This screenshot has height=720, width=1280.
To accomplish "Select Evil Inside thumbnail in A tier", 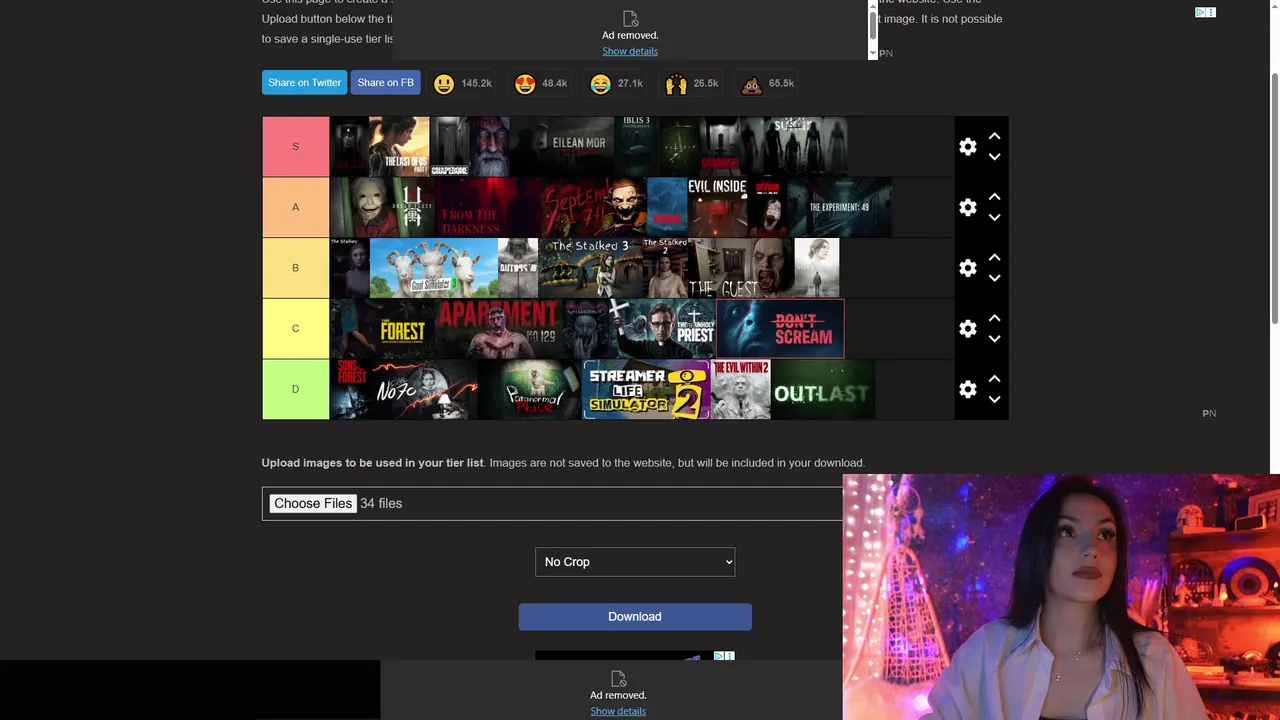I will [717, 207].
